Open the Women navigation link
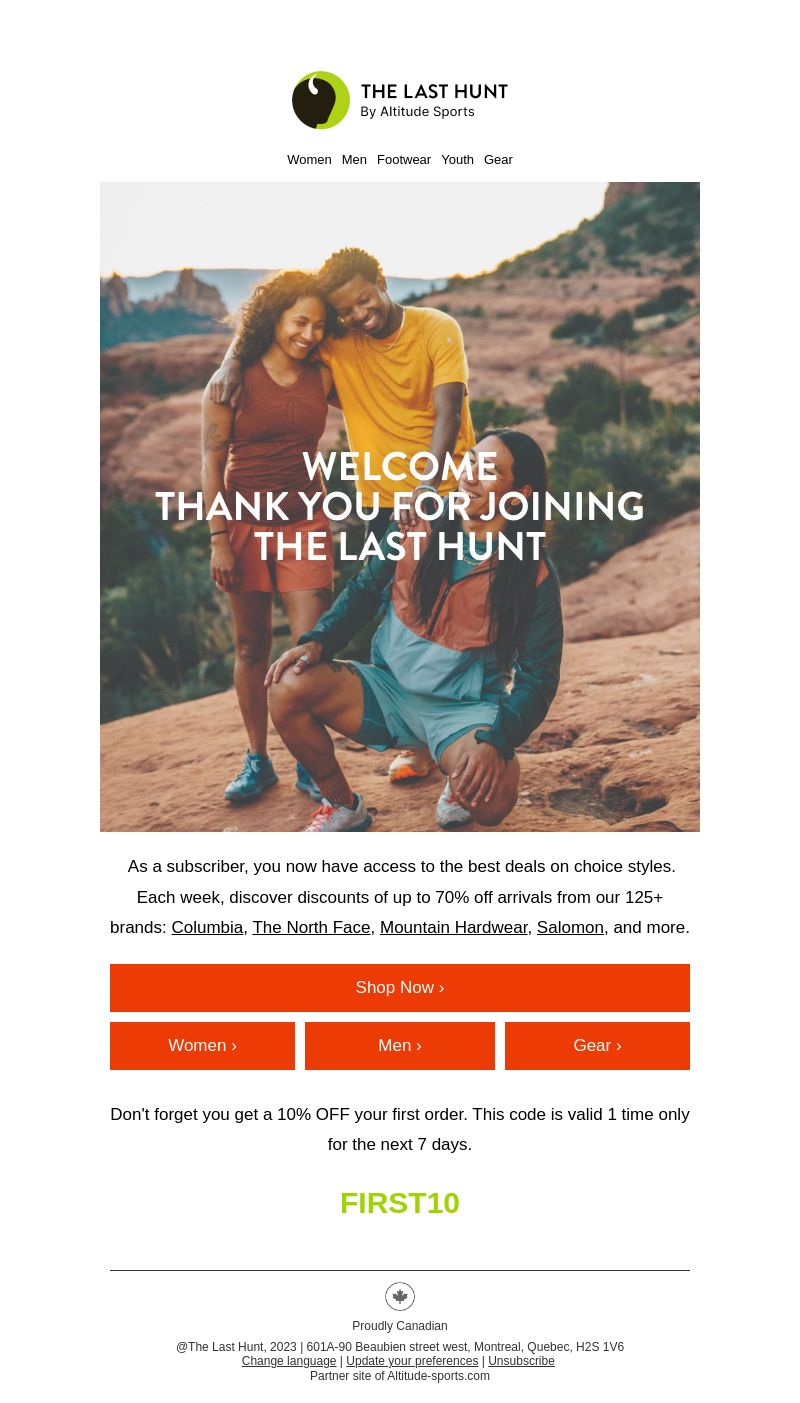Screen dimensions: 800x1403 click(309, 160)
